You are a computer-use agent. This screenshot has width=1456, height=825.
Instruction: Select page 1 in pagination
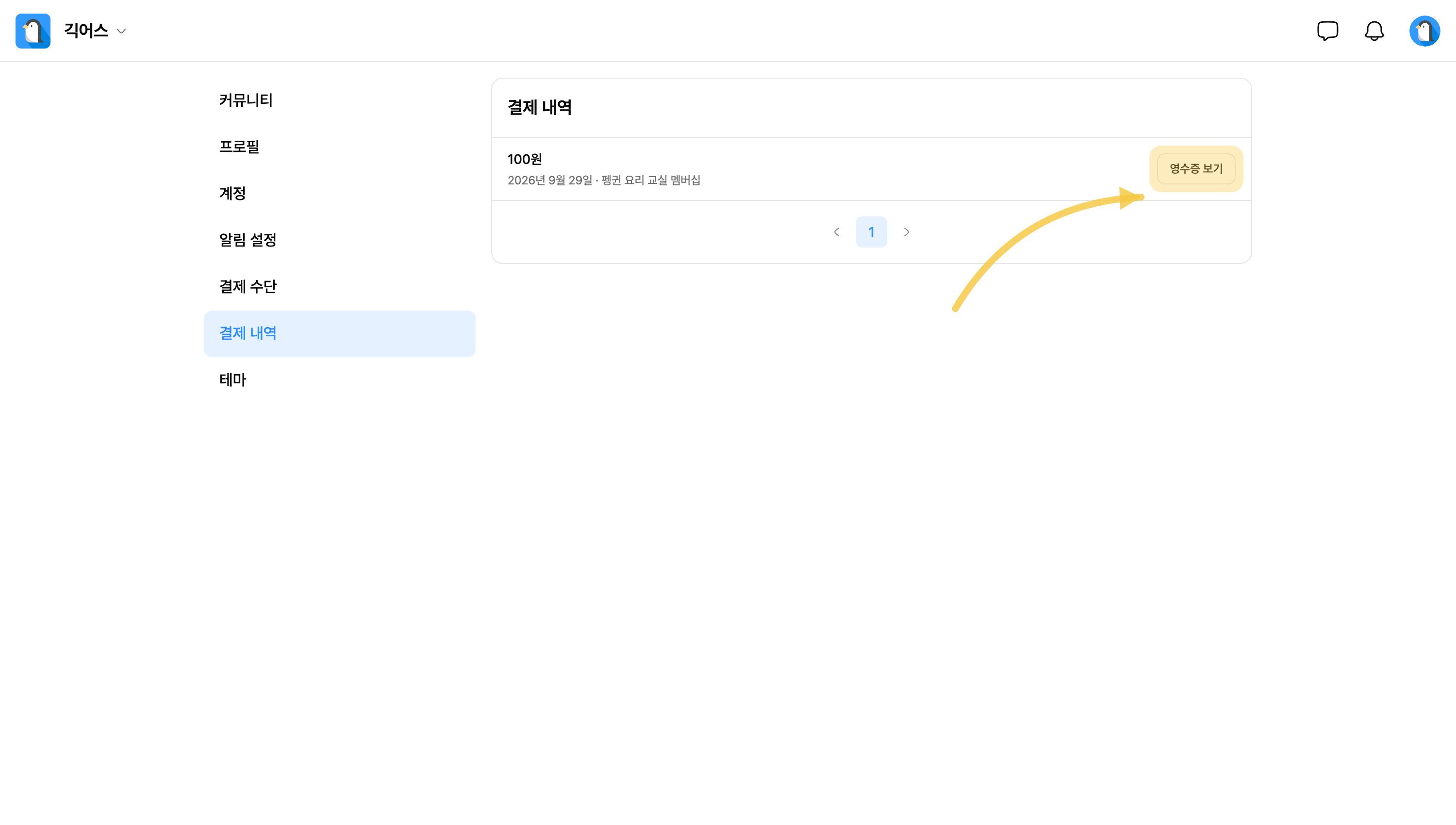(871, 232)
